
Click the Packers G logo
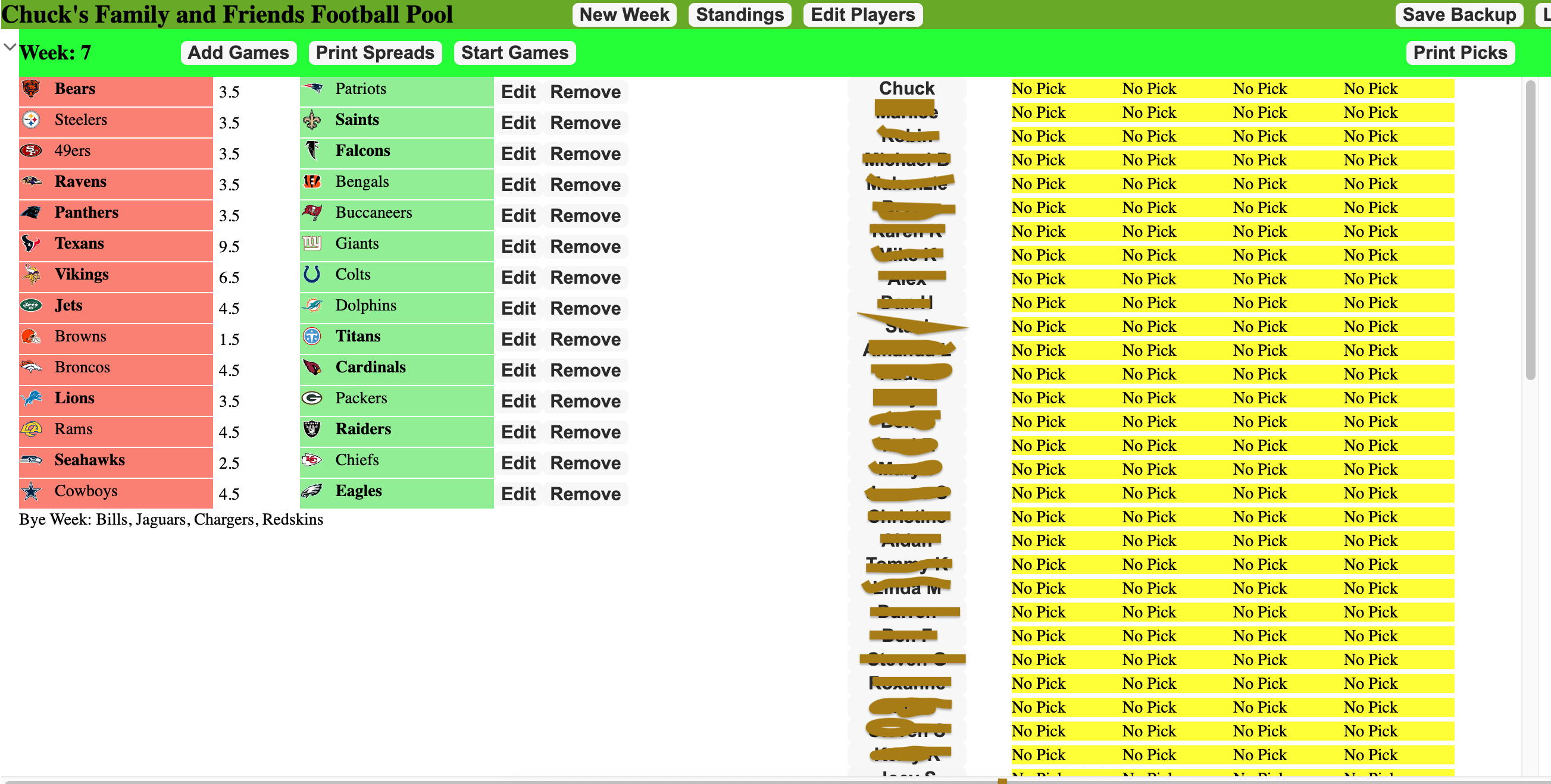coord(312,398)
